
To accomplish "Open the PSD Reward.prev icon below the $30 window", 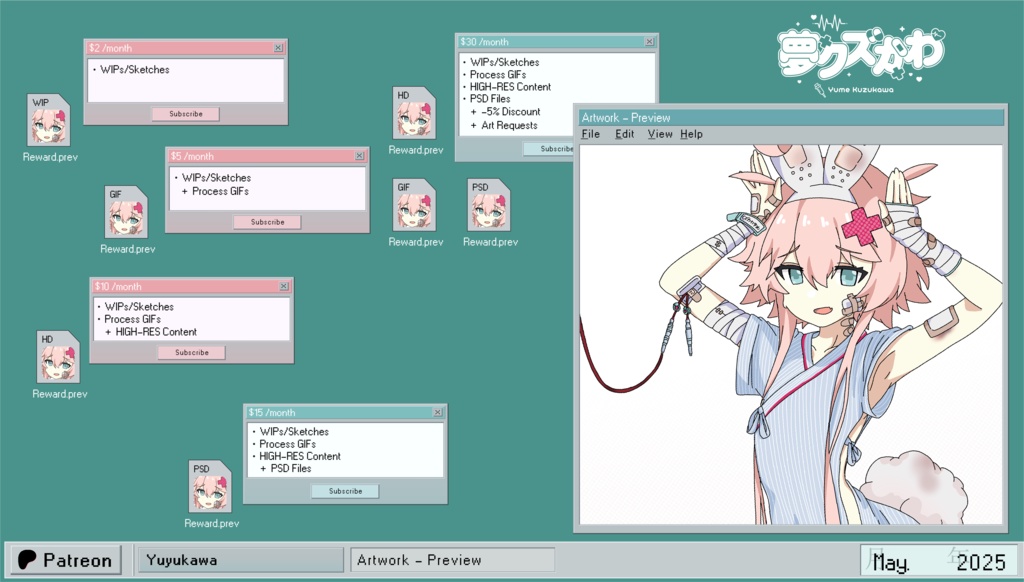I will click(489, 205).
